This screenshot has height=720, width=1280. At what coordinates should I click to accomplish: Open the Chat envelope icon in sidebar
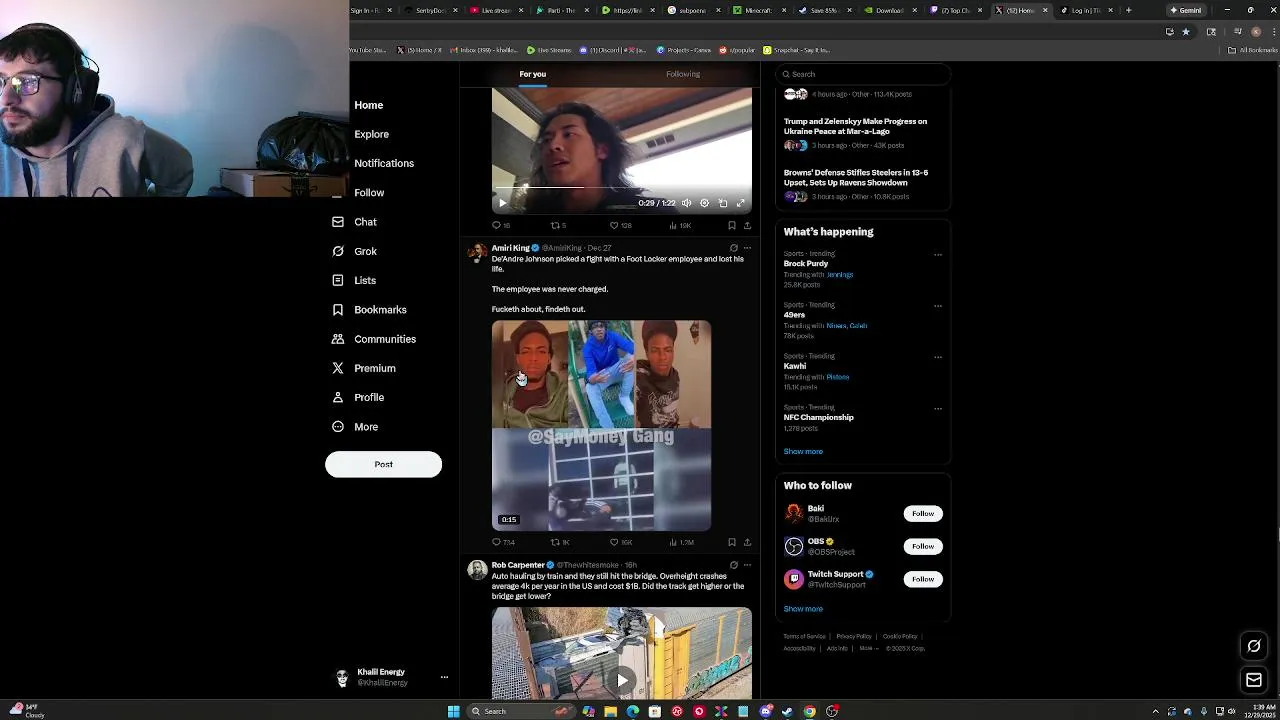point(338,222)
